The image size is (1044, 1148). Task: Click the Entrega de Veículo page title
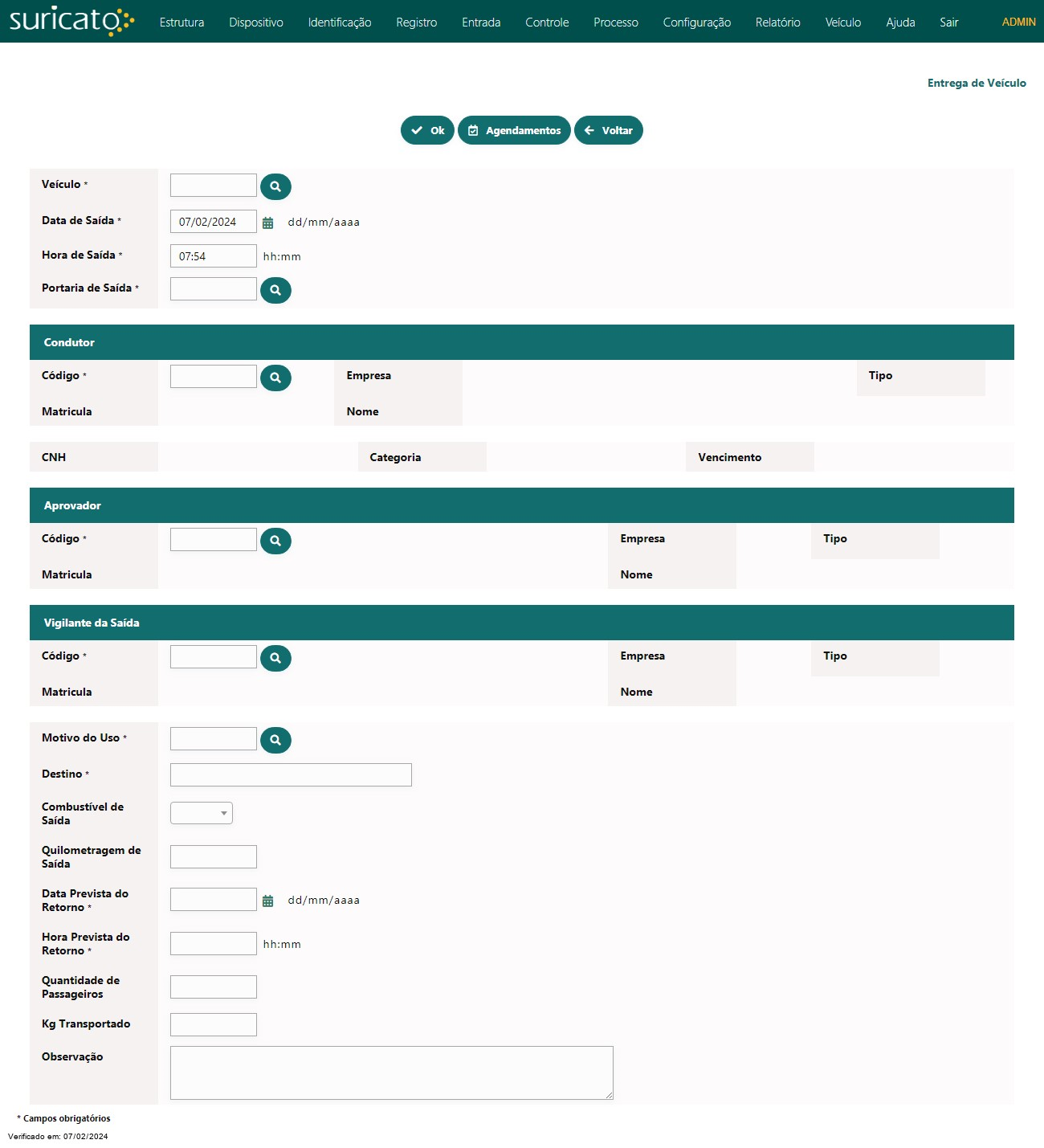click(977, 83)
